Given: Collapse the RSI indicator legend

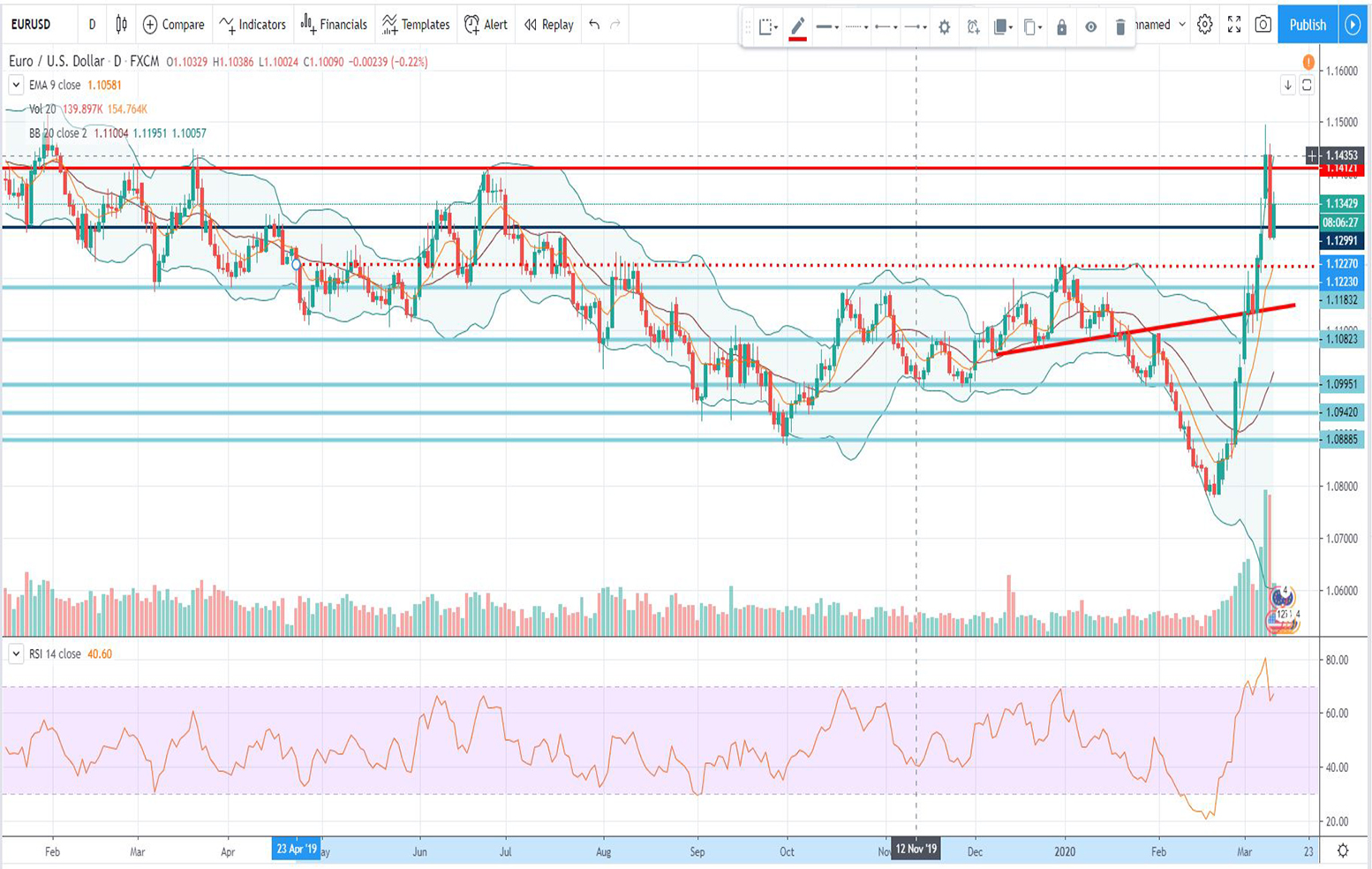Looking at the screenshot, I should 16,654.
